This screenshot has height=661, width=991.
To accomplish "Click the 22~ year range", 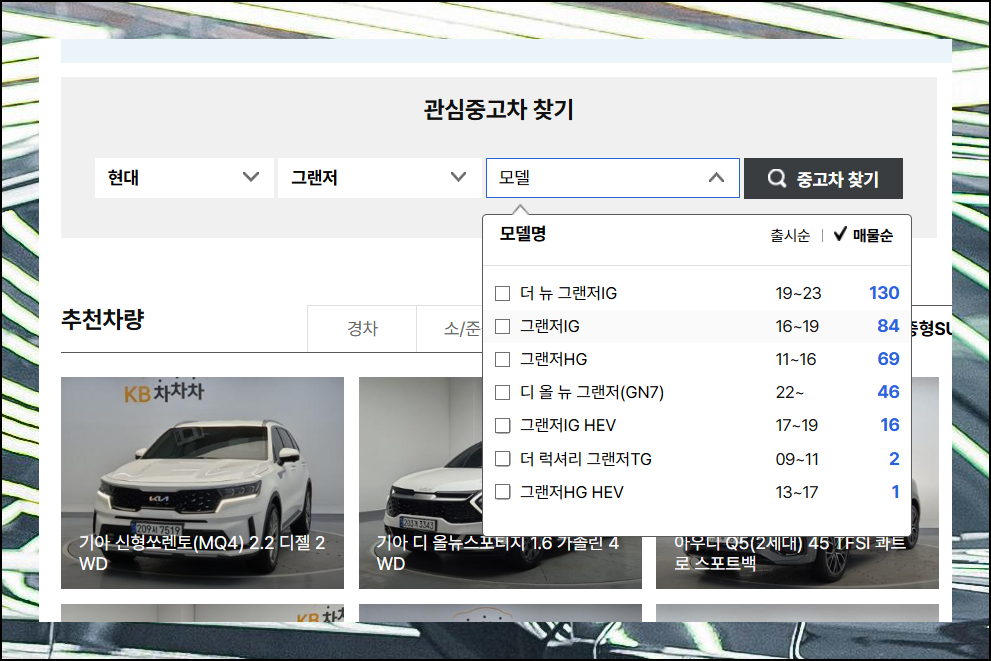I will click(x=789, y=392).
